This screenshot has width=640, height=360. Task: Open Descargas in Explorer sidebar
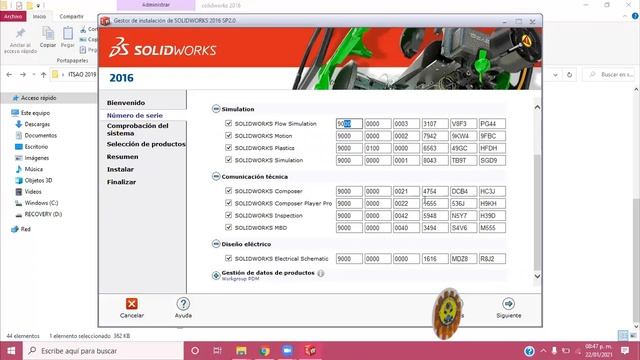[37, 124]
